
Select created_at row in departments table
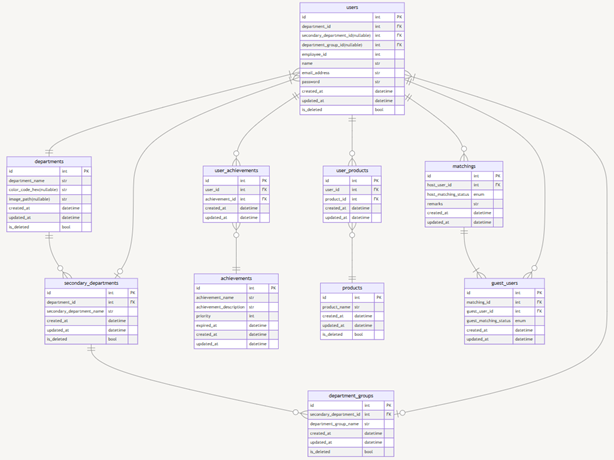[x=49, y=208]
